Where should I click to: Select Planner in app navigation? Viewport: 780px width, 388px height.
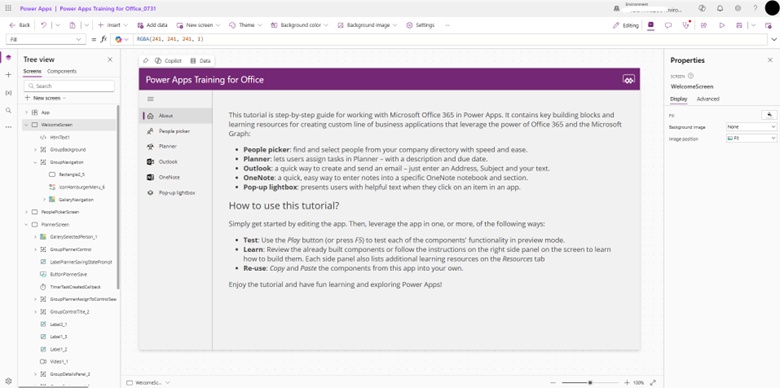click(x=176, y=146)
